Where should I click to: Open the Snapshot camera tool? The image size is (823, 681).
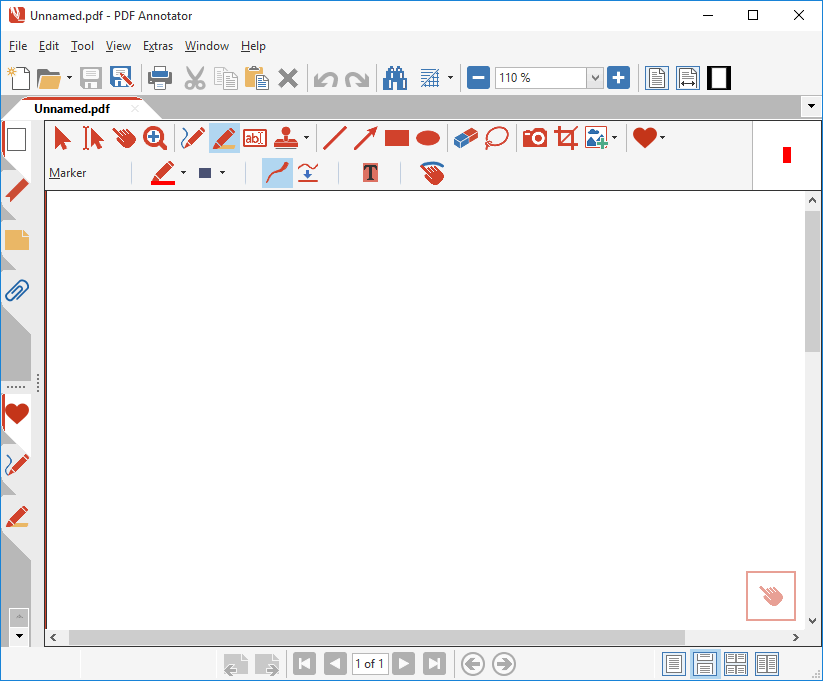click(534, 138)
